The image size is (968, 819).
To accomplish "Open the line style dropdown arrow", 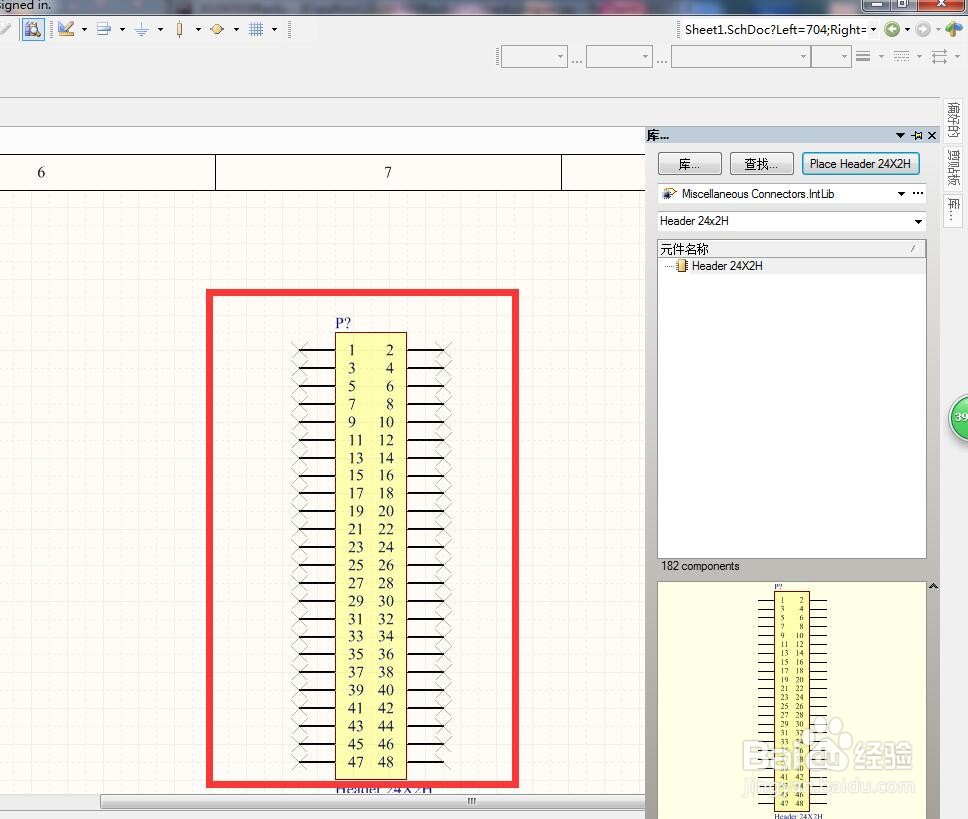I will [919, 57].
